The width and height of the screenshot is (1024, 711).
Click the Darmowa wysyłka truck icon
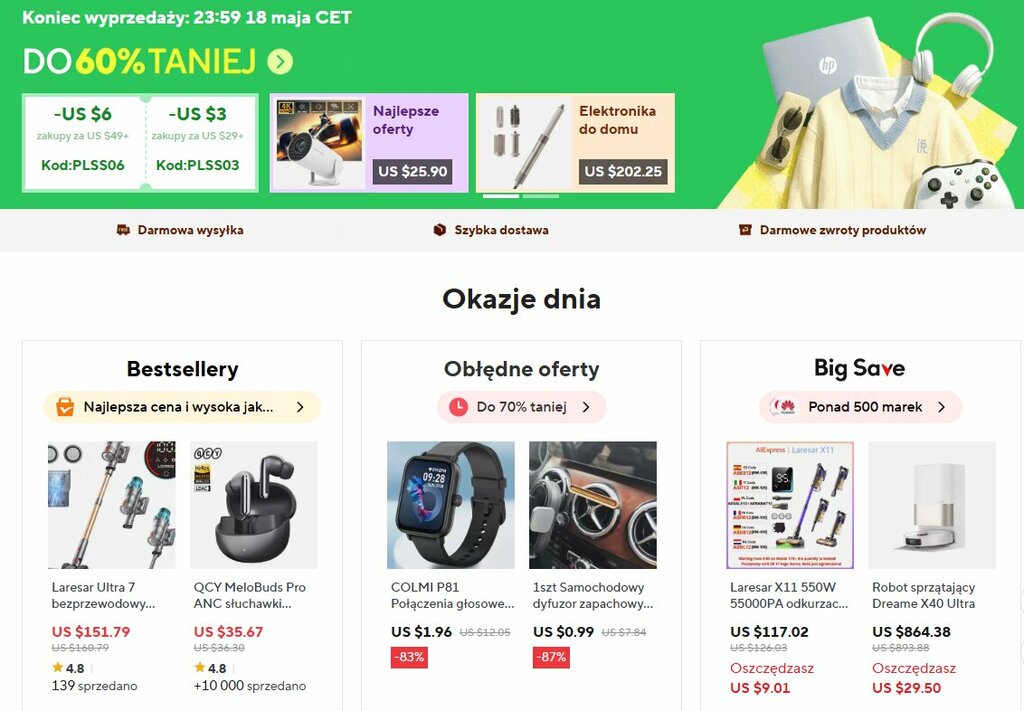123,230
